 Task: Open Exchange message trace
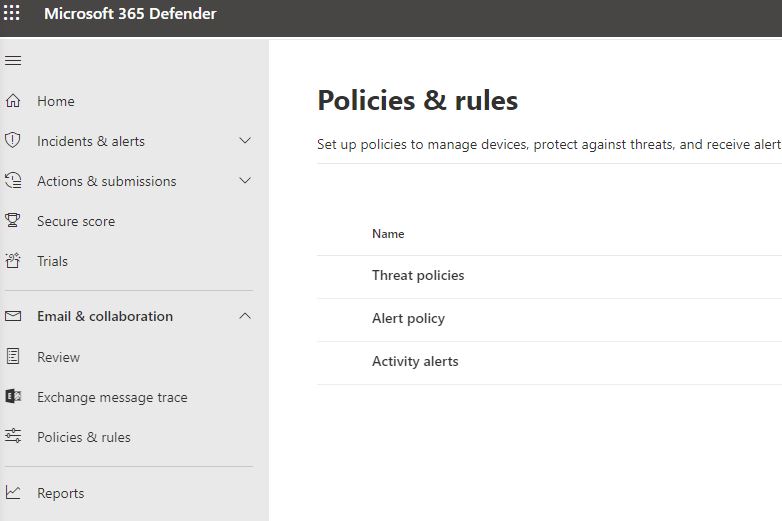click(x=112, y=397)
